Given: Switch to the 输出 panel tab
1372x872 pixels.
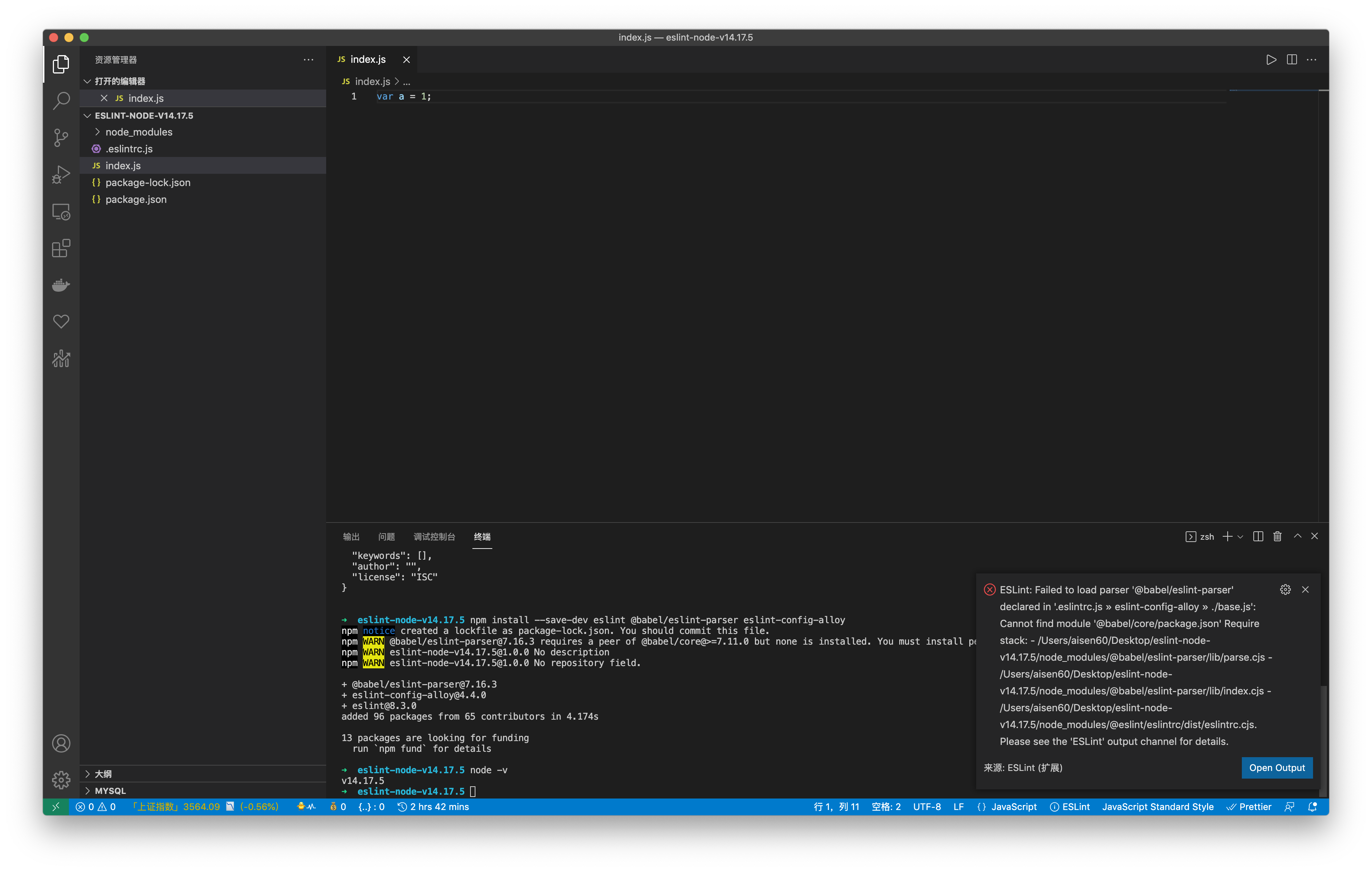Looking at the screenshot, I should click(351, 537).
